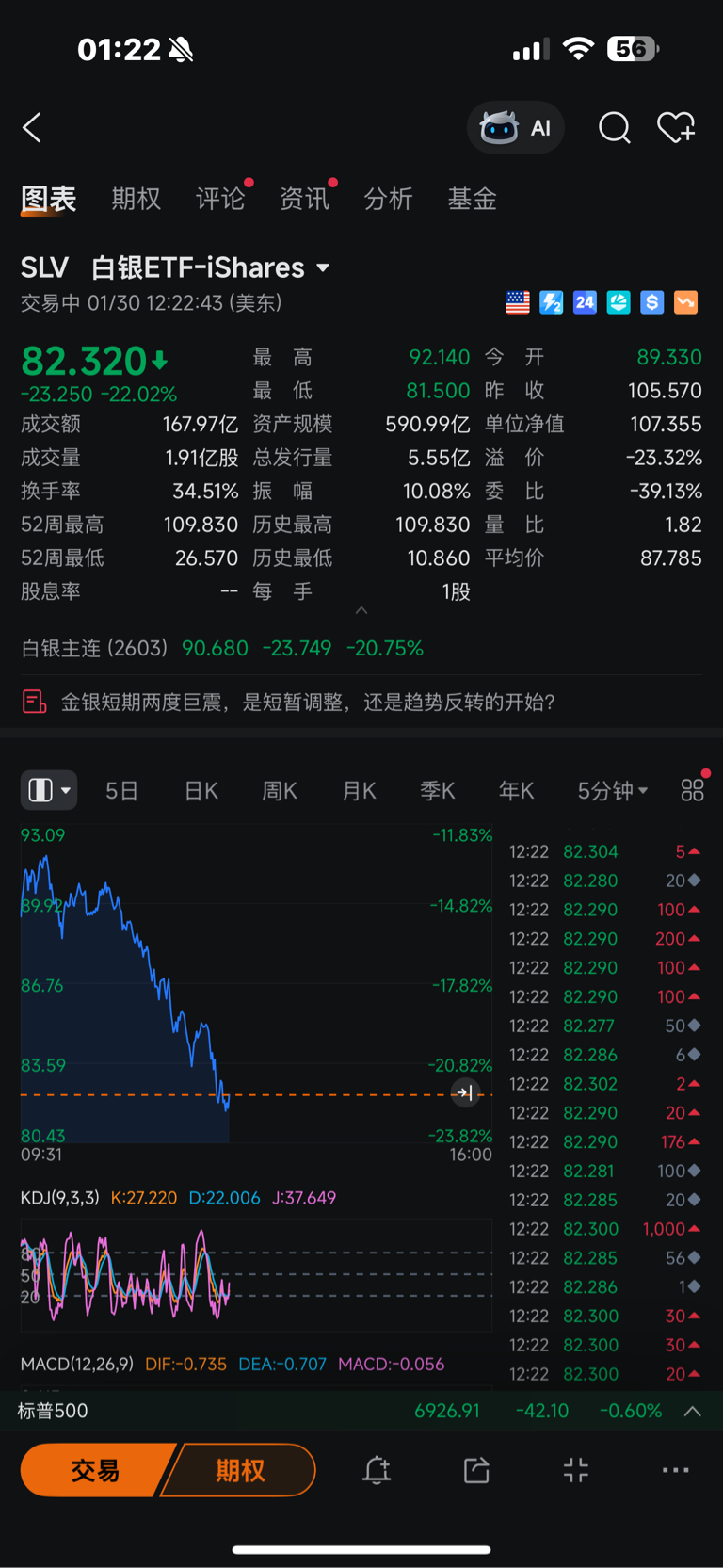Open the 分析 tab

(x=388, y=199)
